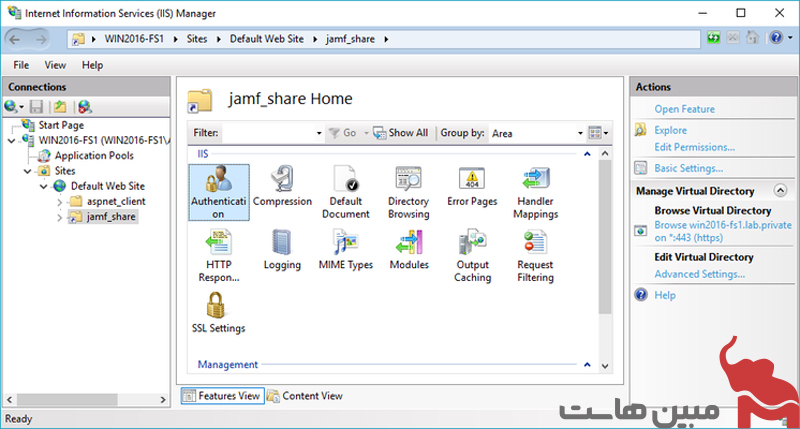Screen dimensions: 800x429
Task: Open the Error Pages feature
Action: tap(472, 186)
